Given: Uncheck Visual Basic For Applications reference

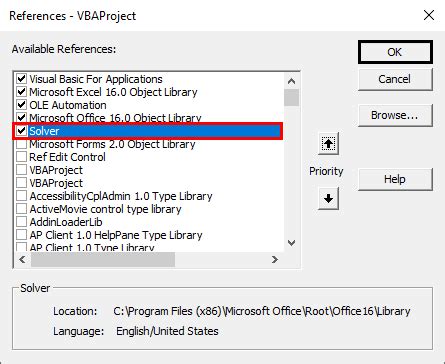Looking at the screenshot, I should pos(22,79).
